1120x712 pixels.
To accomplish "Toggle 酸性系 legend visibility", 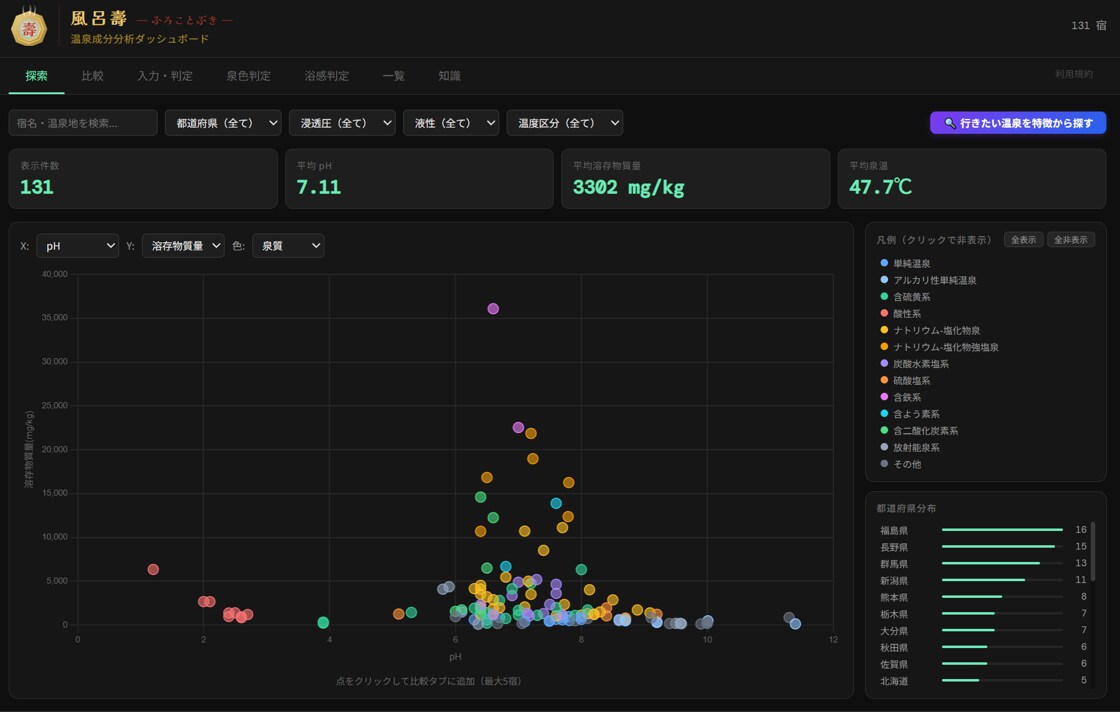I will click(x=900, y=314).
